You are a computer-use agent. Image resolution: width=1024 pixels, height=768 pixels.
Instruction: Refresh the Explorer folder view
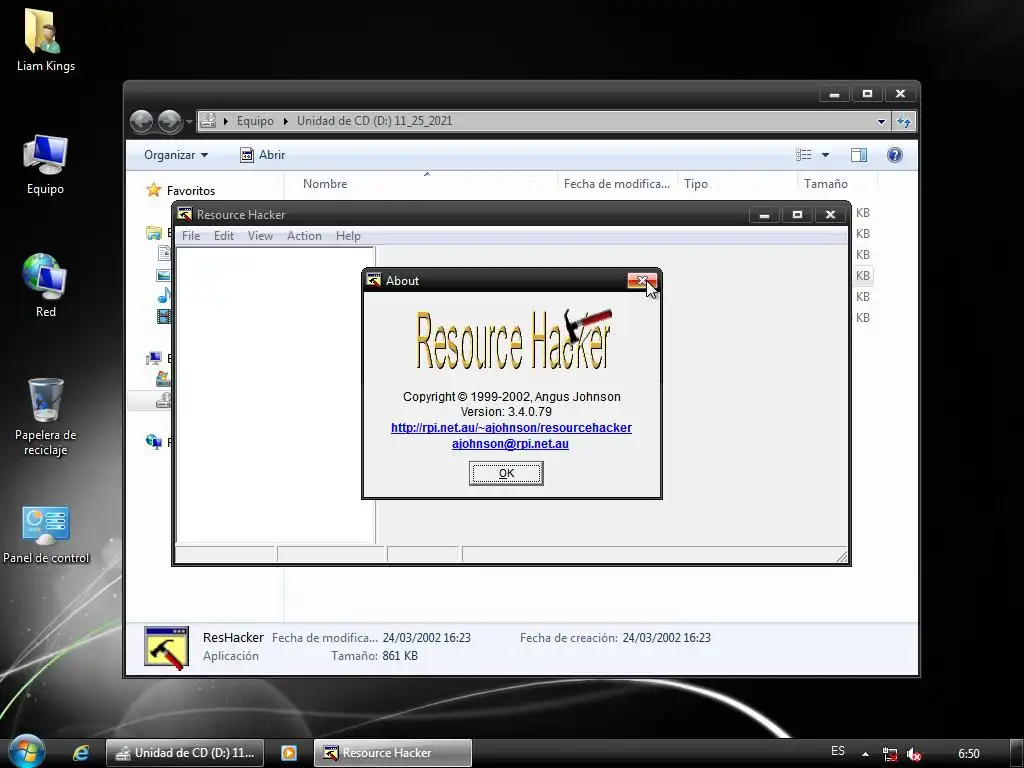904,121
